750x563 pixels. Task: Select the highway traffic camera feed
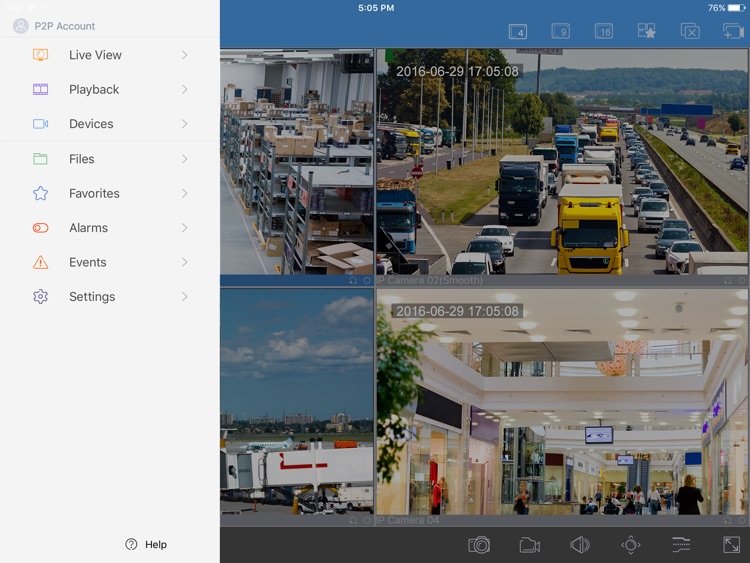coord(562,161)
